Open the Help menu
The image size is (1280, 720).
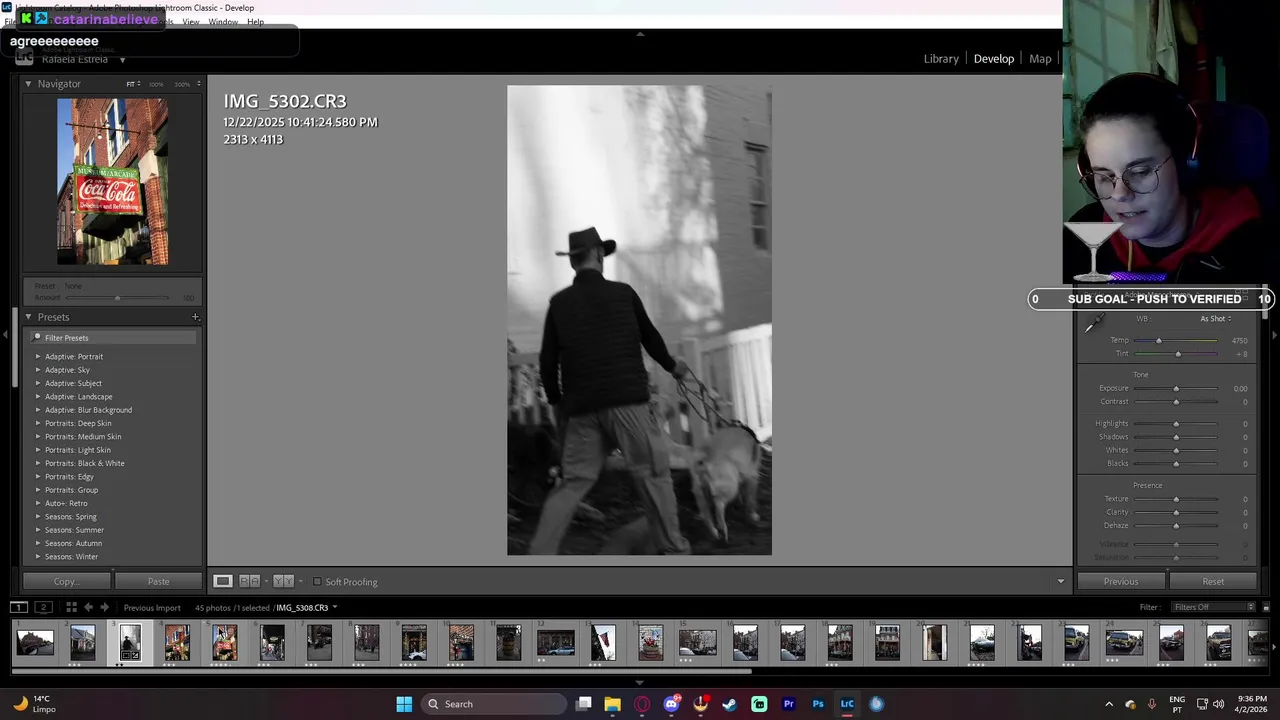pos(256,22)
